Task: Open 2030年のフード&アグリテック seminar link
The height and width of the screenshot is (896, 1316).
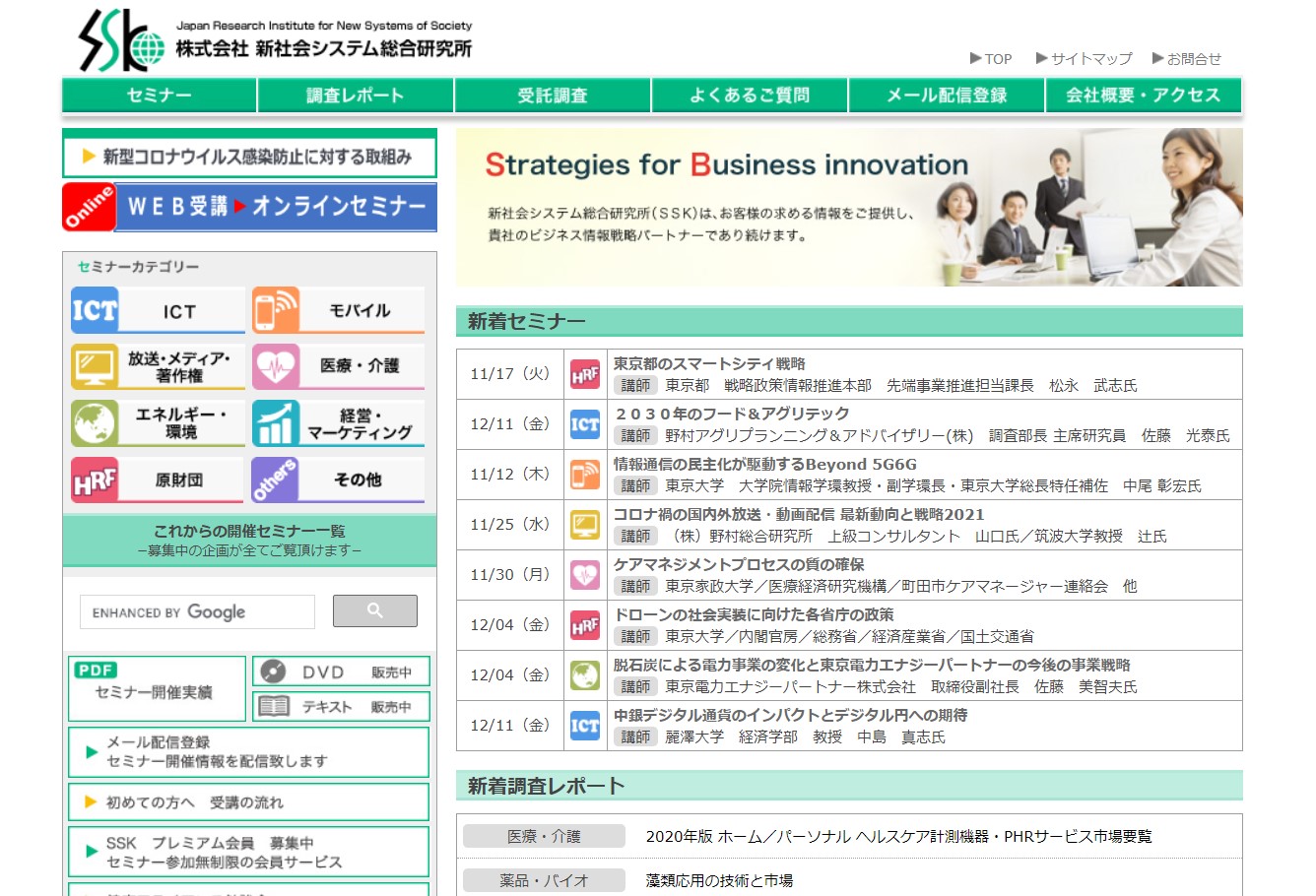Action: 731,414
